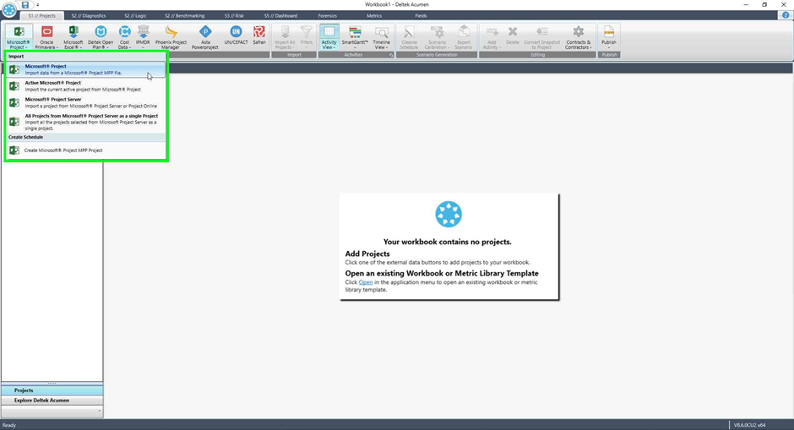The width and height of the screenshot is (794, 430).
Task: Select Microsoft Project MPP file import option
Action: pyautogui.click(x=86, y=69)
